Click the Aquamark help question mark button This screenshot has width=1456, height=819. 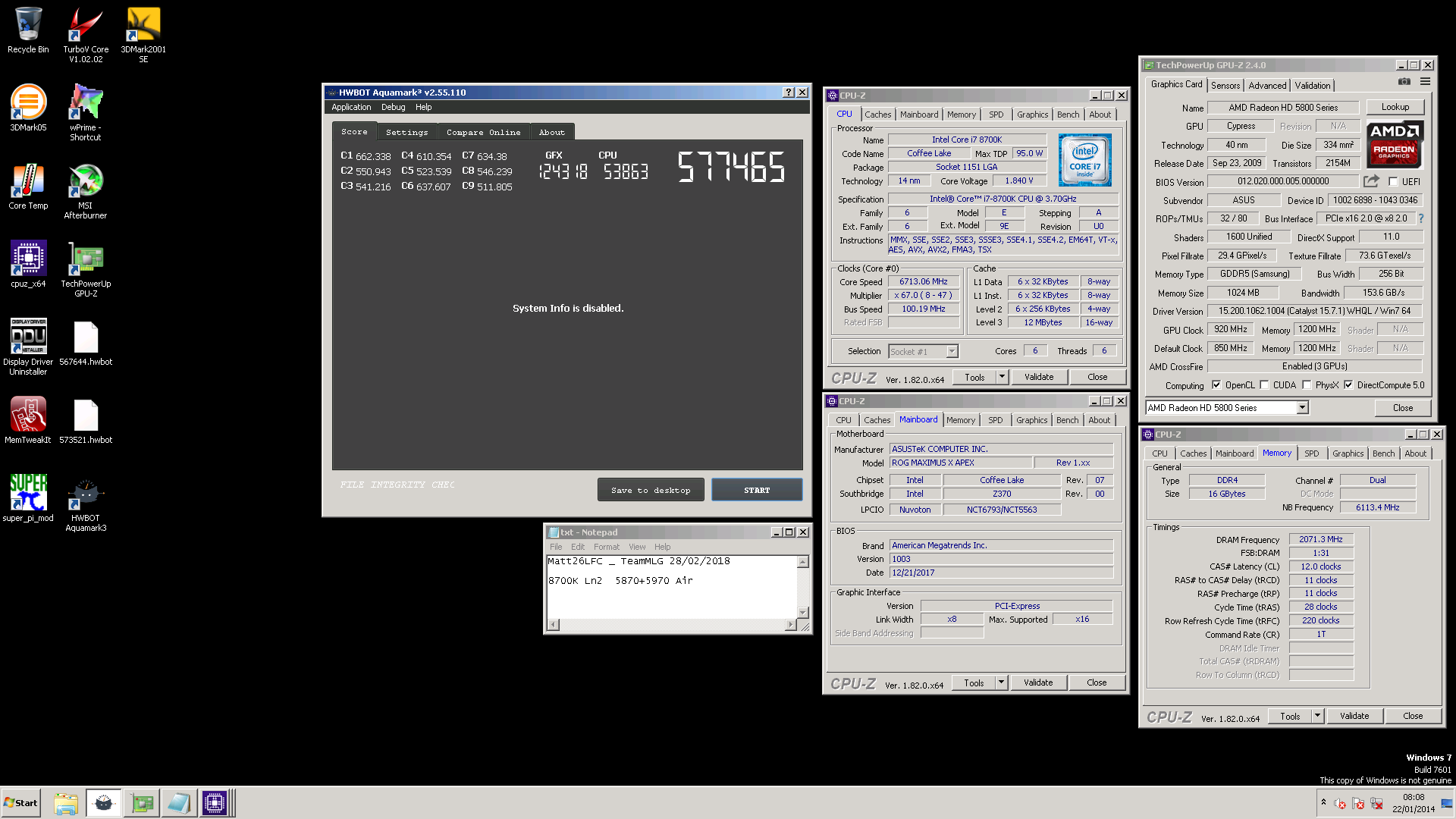click(789, 93)
